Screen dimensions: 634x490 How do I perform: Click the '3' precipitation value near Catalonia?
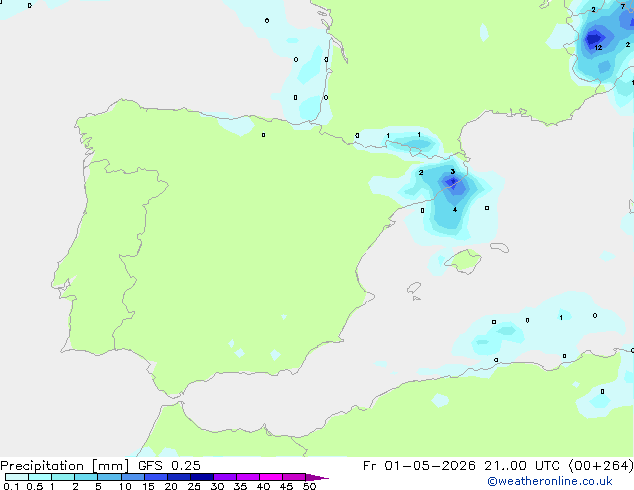(x=452, y=171)
